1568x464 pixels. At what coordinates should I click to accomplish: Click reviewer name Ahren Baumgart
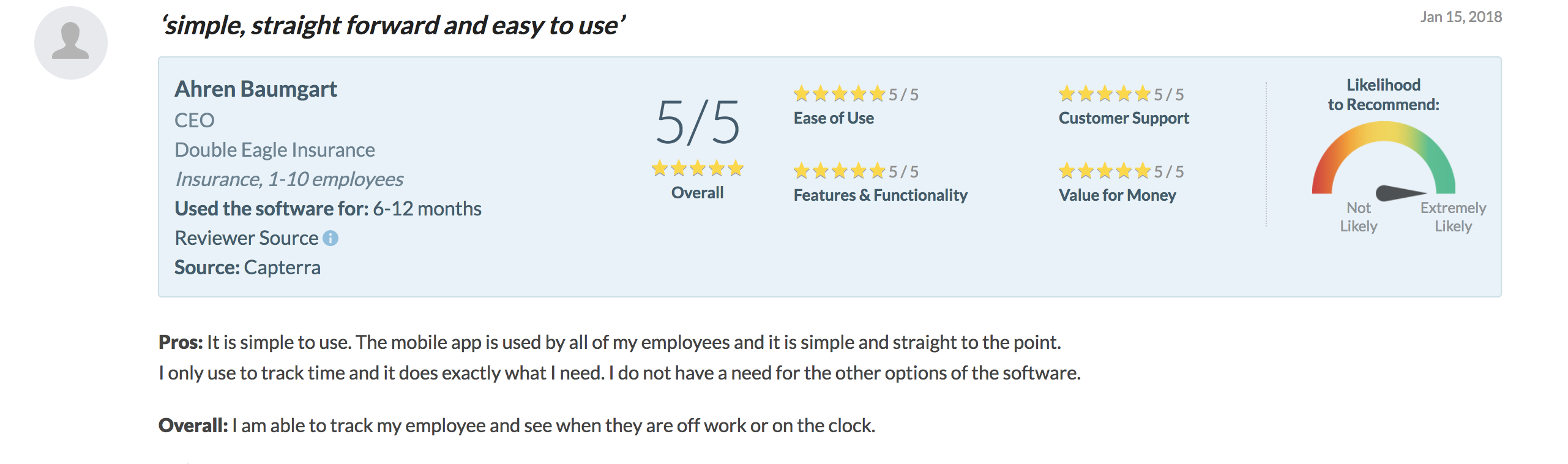(256, 89)
